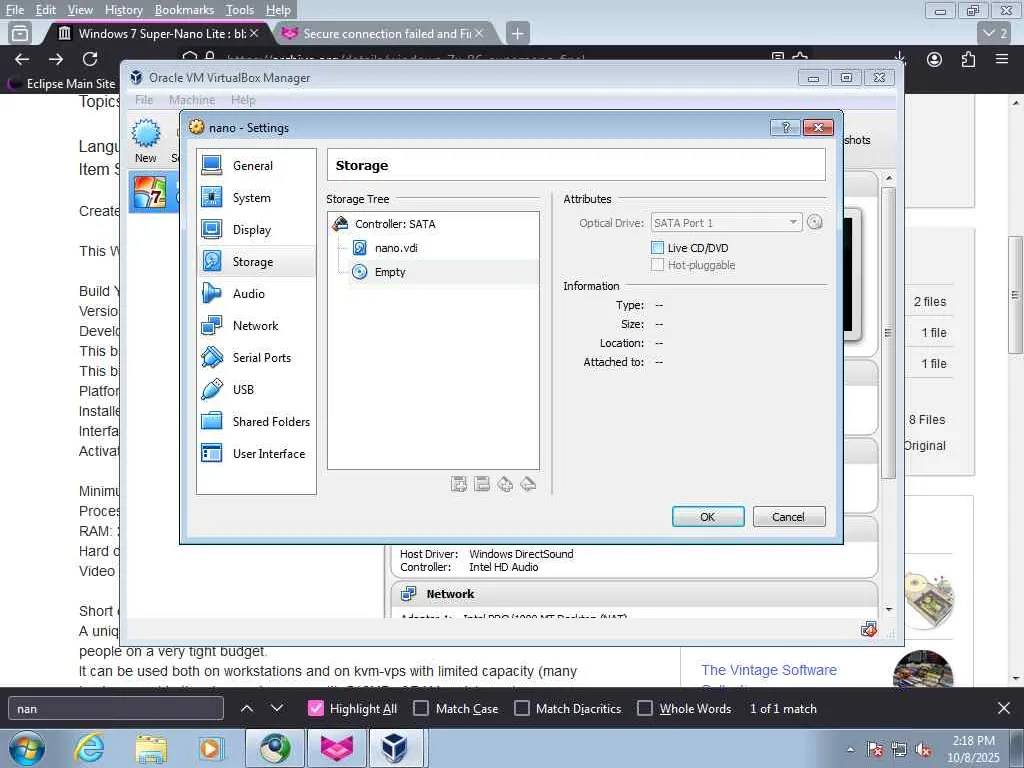The height and width of the screenshot is (768, 1024).
Task: Click remove storage attachment icon
Action: tap(528, 484)
